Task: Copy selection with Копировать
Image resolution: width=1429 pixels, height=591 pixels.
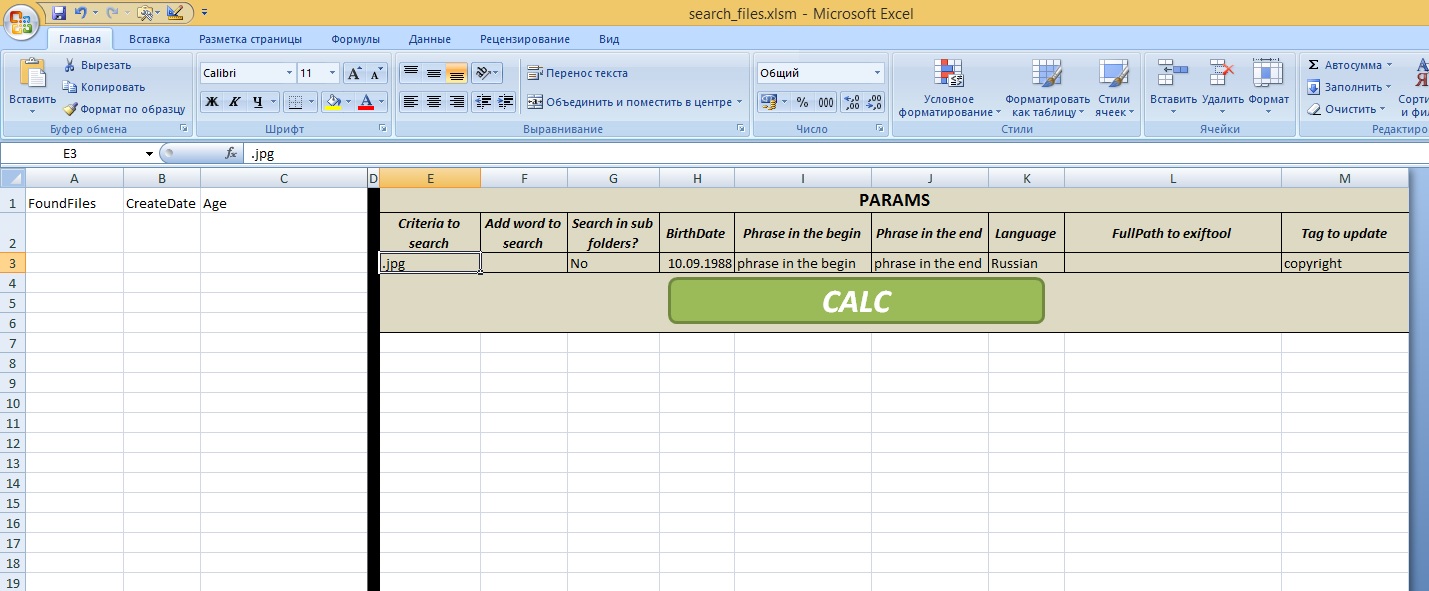Action: pyautogui.click(x=104, y=87)
